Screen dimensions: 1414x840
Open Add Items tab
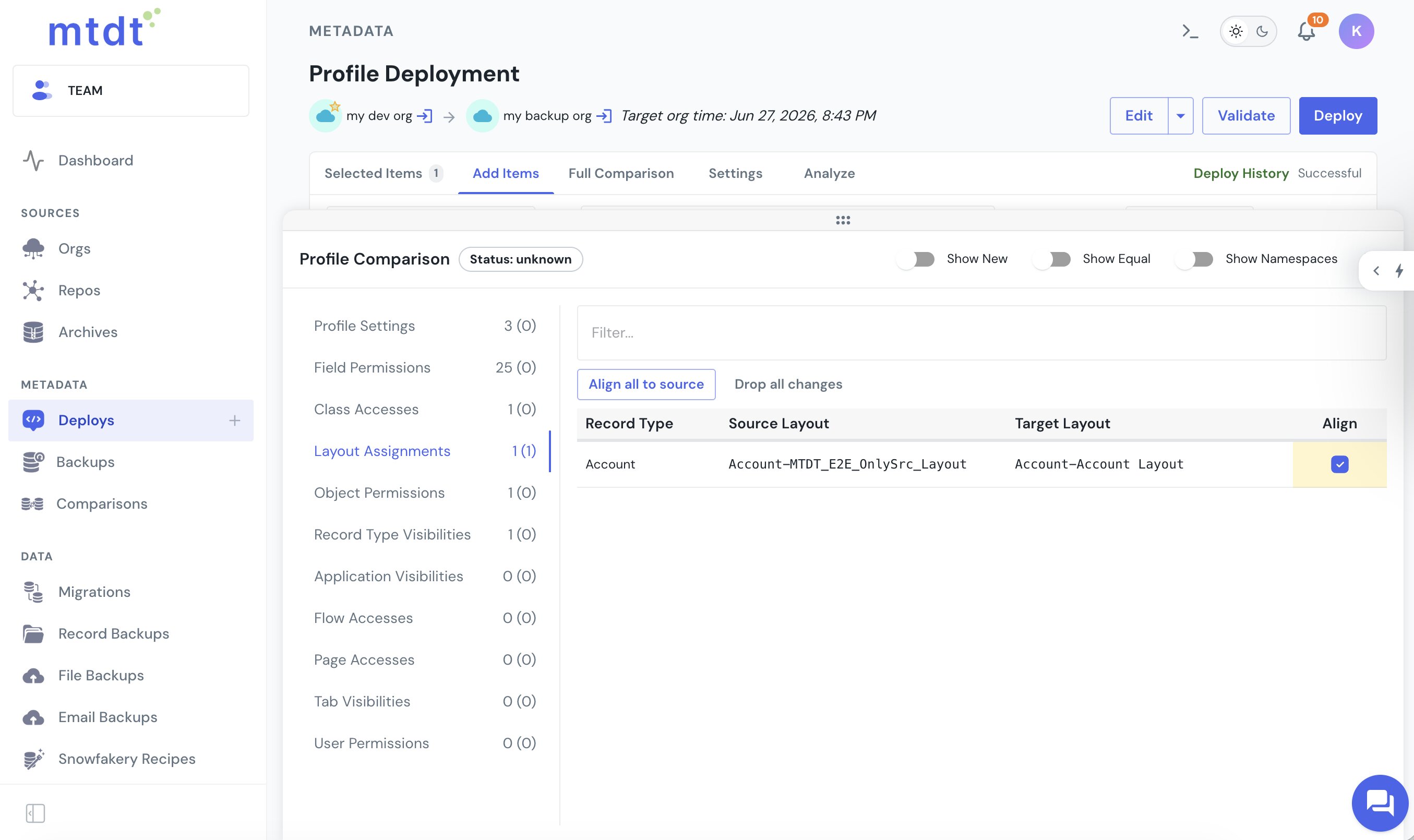tap(506, 173)
